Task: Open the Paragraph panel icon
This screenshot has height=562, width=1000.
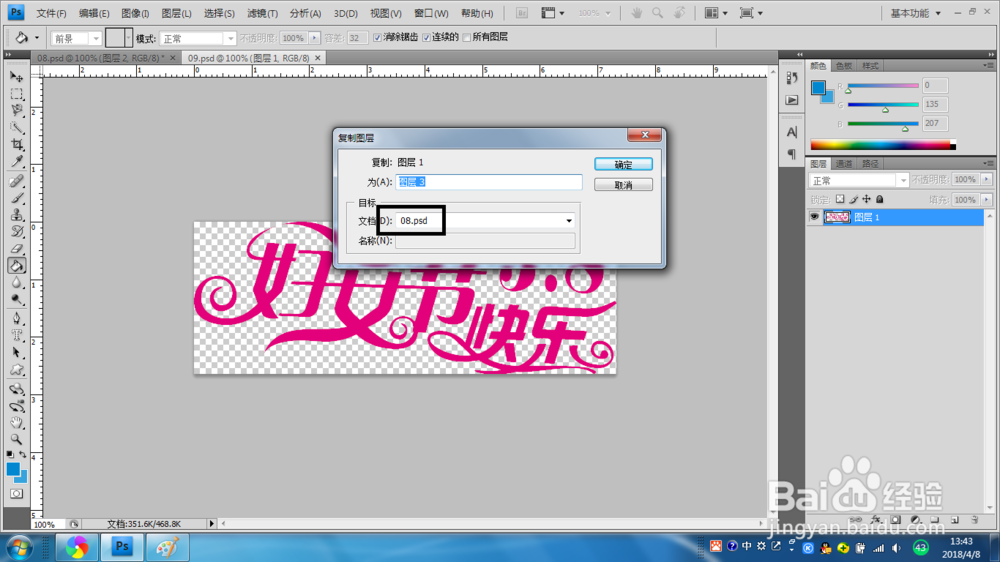Action: (x=791, y=154)
